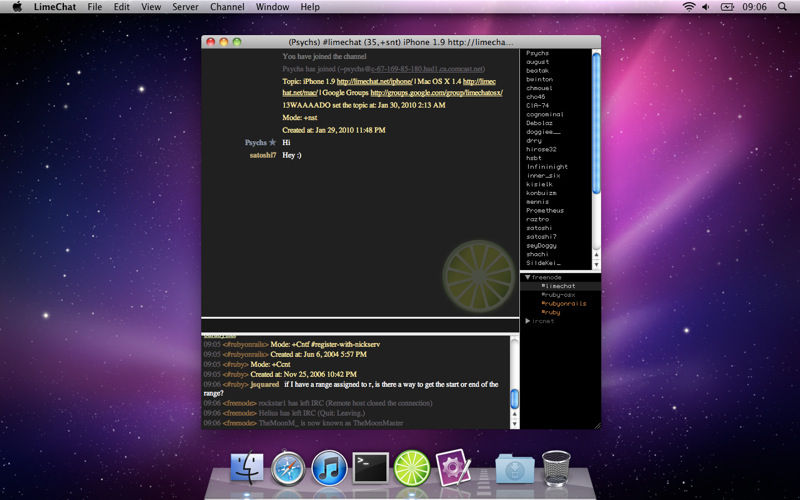Screen dimensions: 800x500
Task: Open Finder from the Dock
Action: click(x=247, y=467)
